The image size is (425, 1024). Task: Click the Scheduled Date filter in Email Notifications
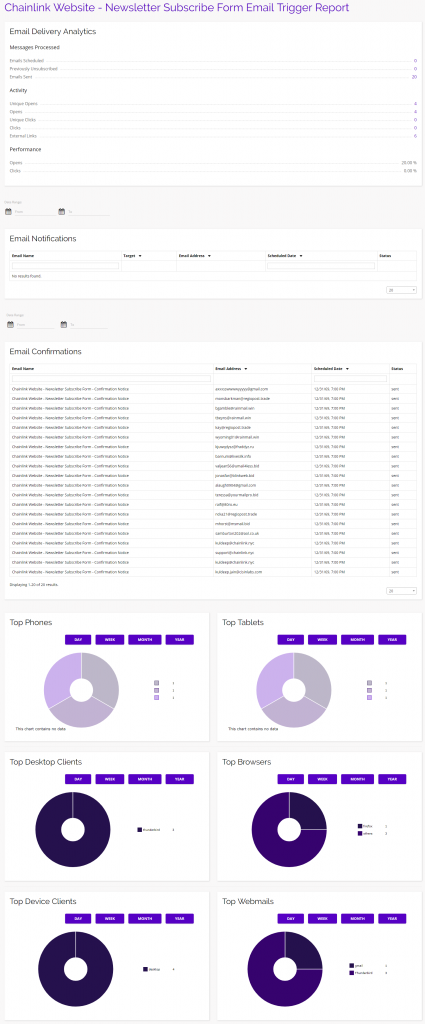pos(321,266)
